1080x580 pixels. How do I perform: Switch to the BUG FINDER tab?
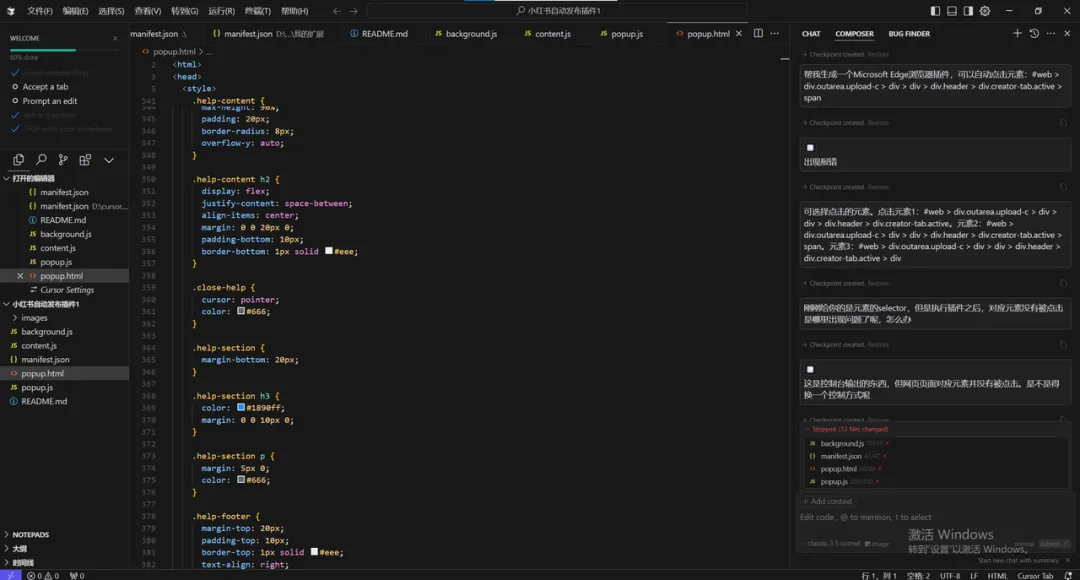[x=908, y=34]
